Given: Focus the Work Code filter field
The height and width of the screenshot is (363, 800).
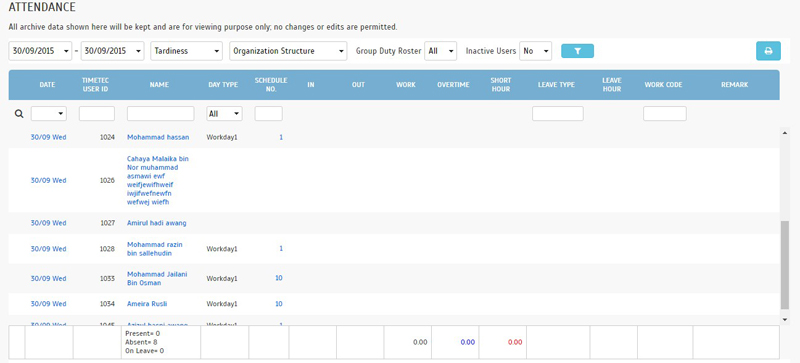Looking at the screenshot, I should [x=665, y=114].
